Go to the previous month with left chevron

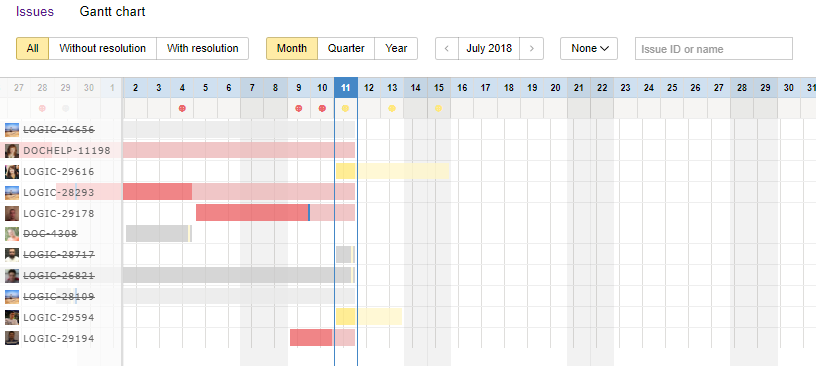tap(447, 48)
